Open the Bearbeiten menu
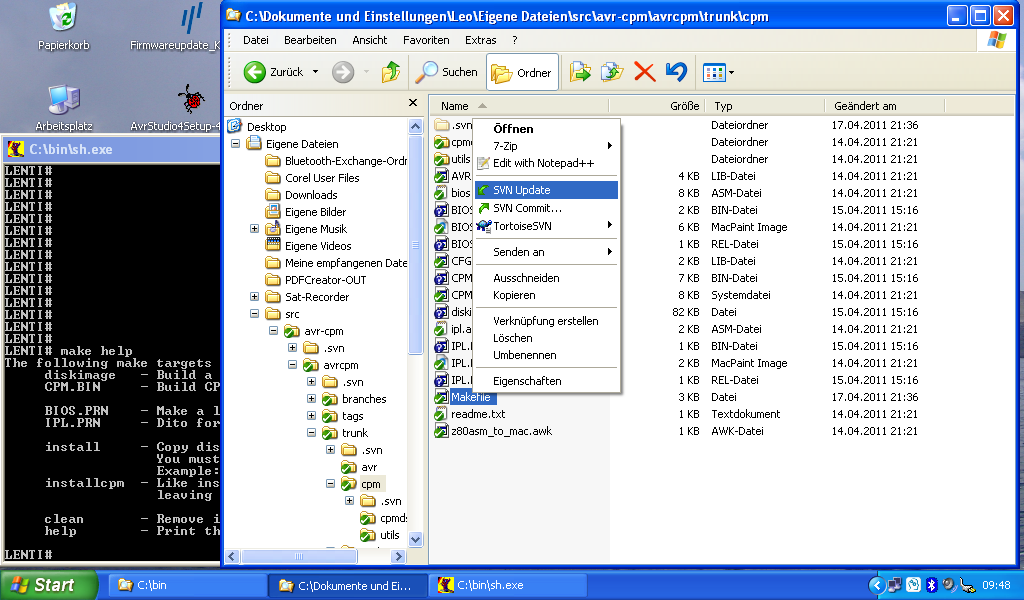 (310, 40)
